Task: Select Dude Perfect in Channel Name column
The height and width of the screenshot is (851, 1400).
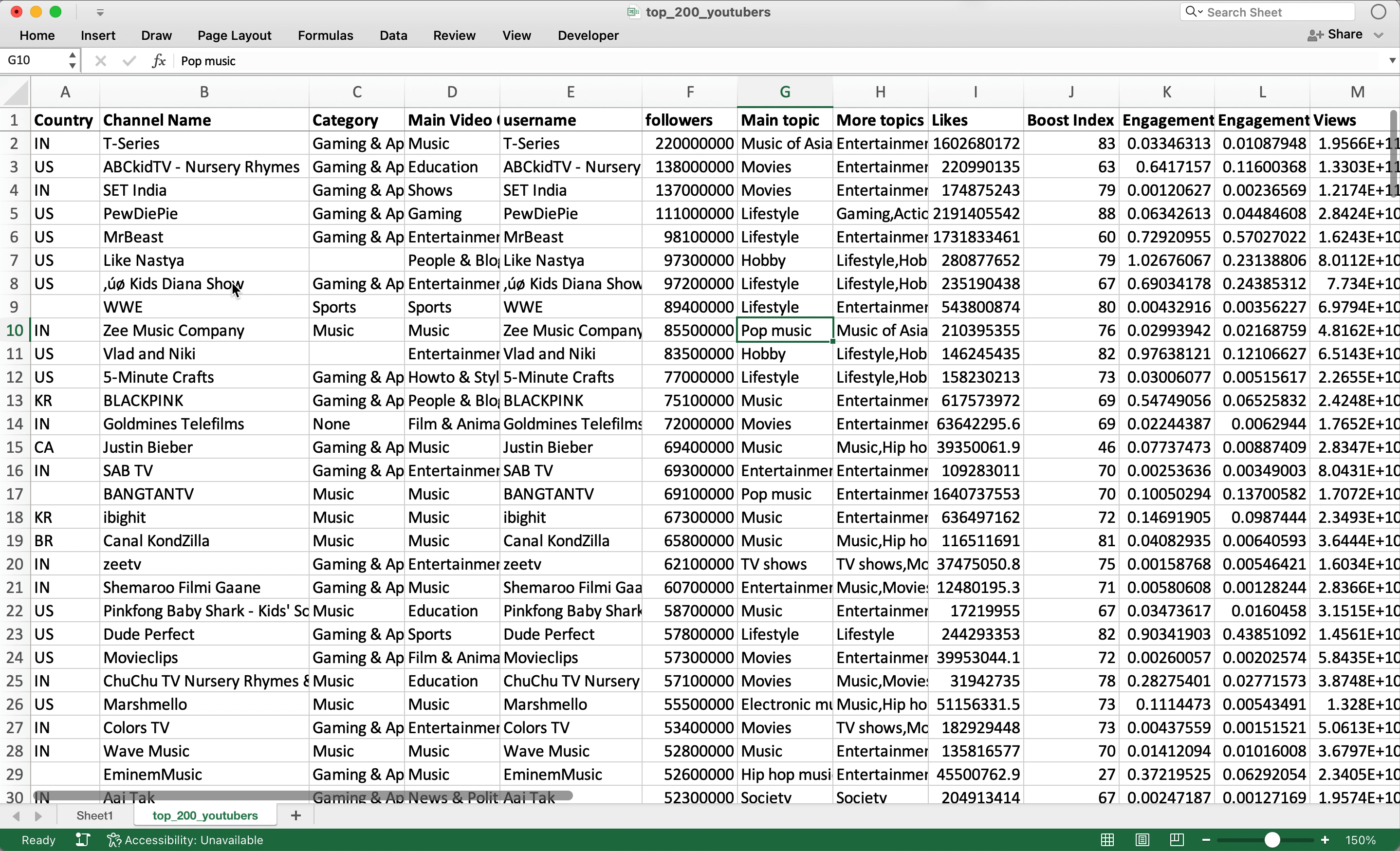Action: point(204,634)
